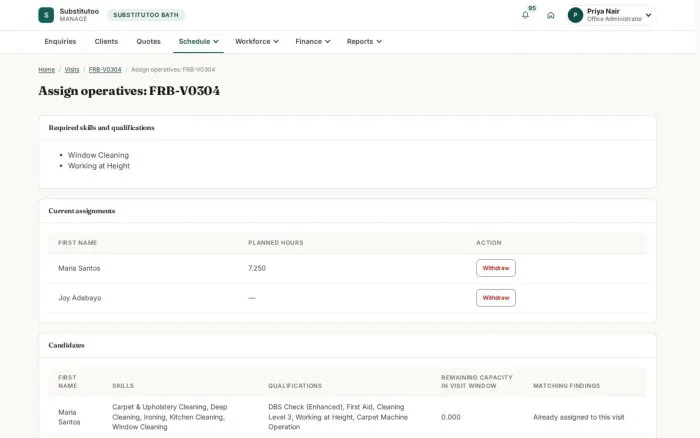700x438 pixels.
Task: Click the 7.250 planned hours value
Action: pos(257,268)
